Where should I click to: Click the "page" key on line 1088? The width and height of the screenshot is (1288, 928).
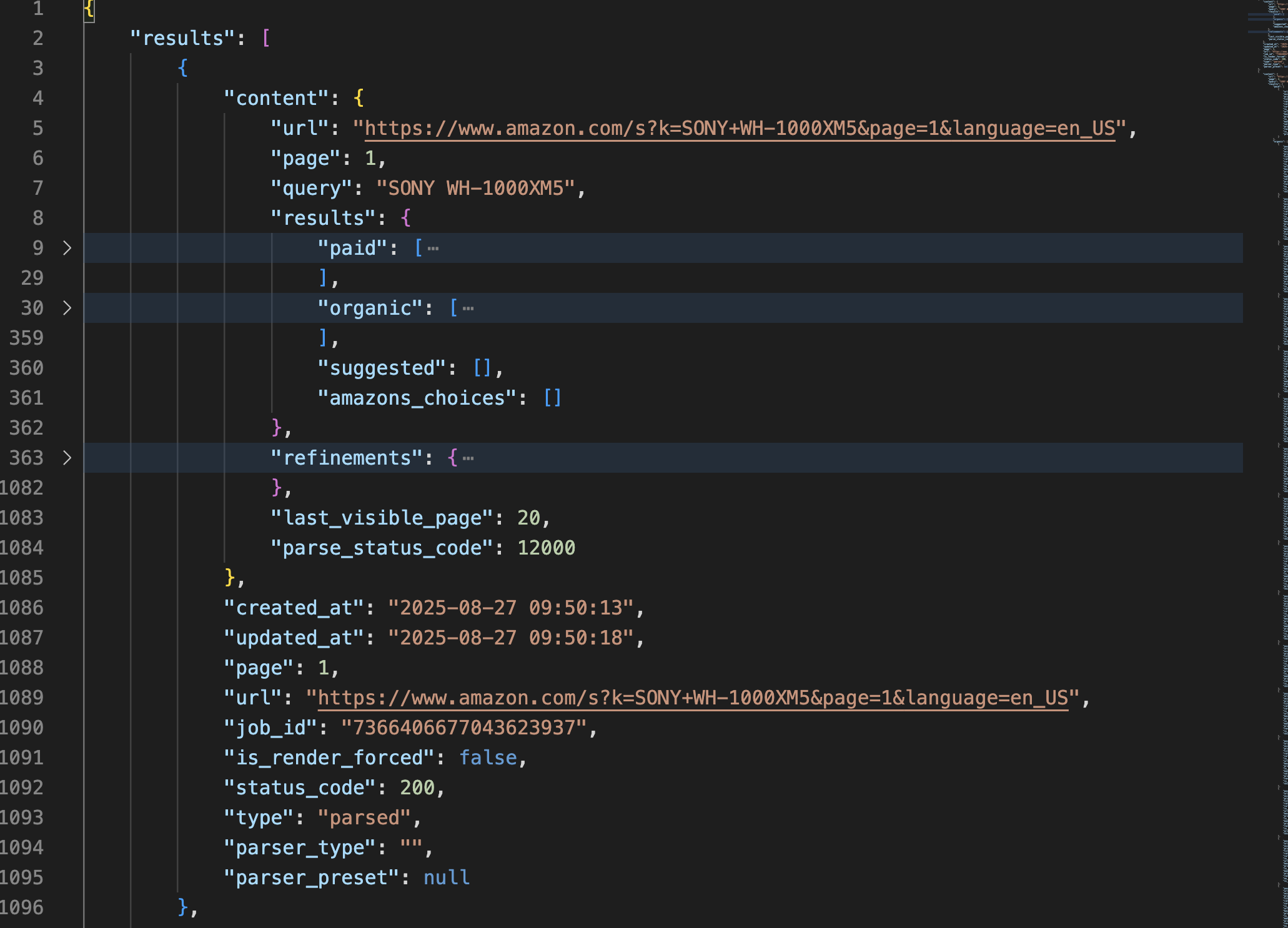coord(259,668)
